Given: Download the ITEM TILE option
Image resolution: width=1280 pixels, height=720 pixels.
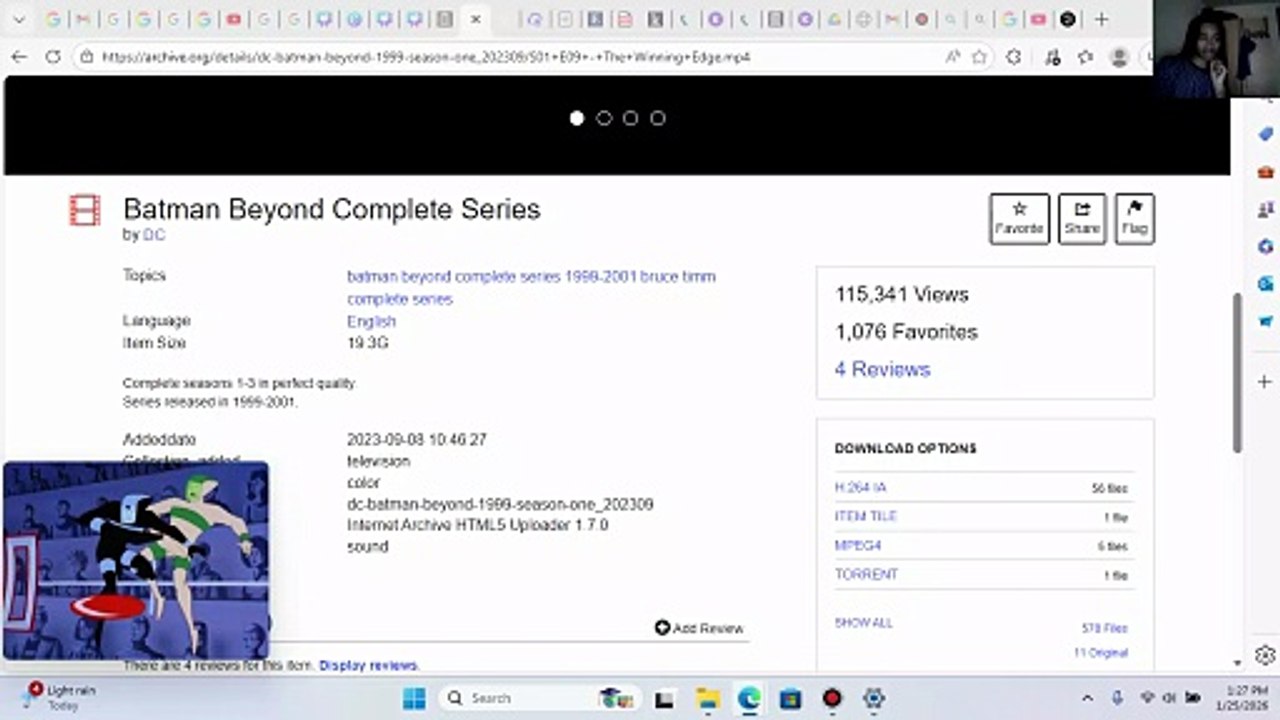Looking at the screenshot, I should pos(866,517).
